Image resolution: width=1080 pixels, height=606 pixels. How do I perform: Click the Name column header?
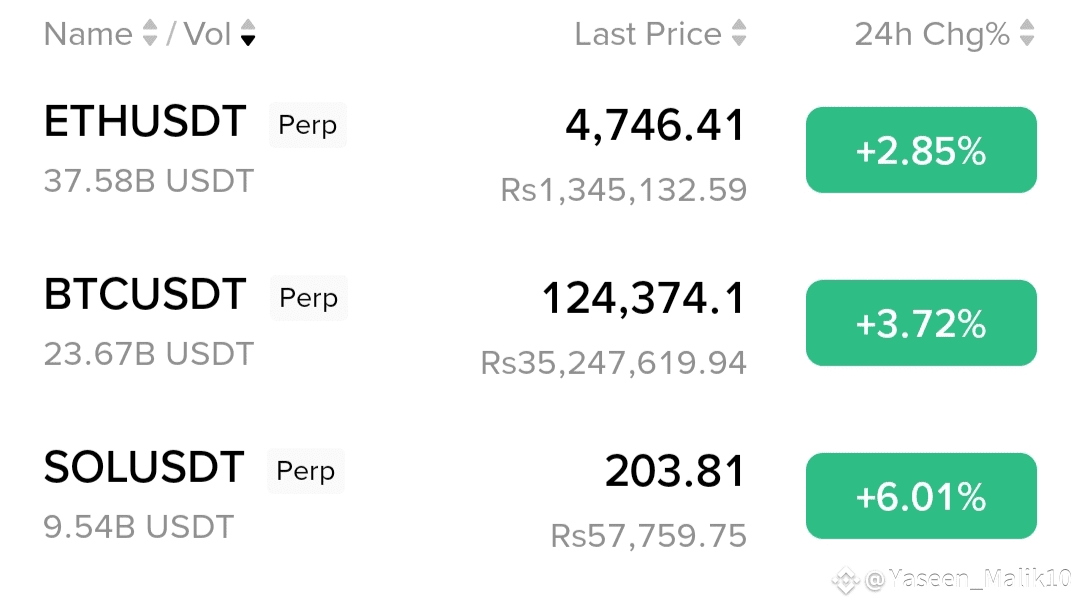88,34
